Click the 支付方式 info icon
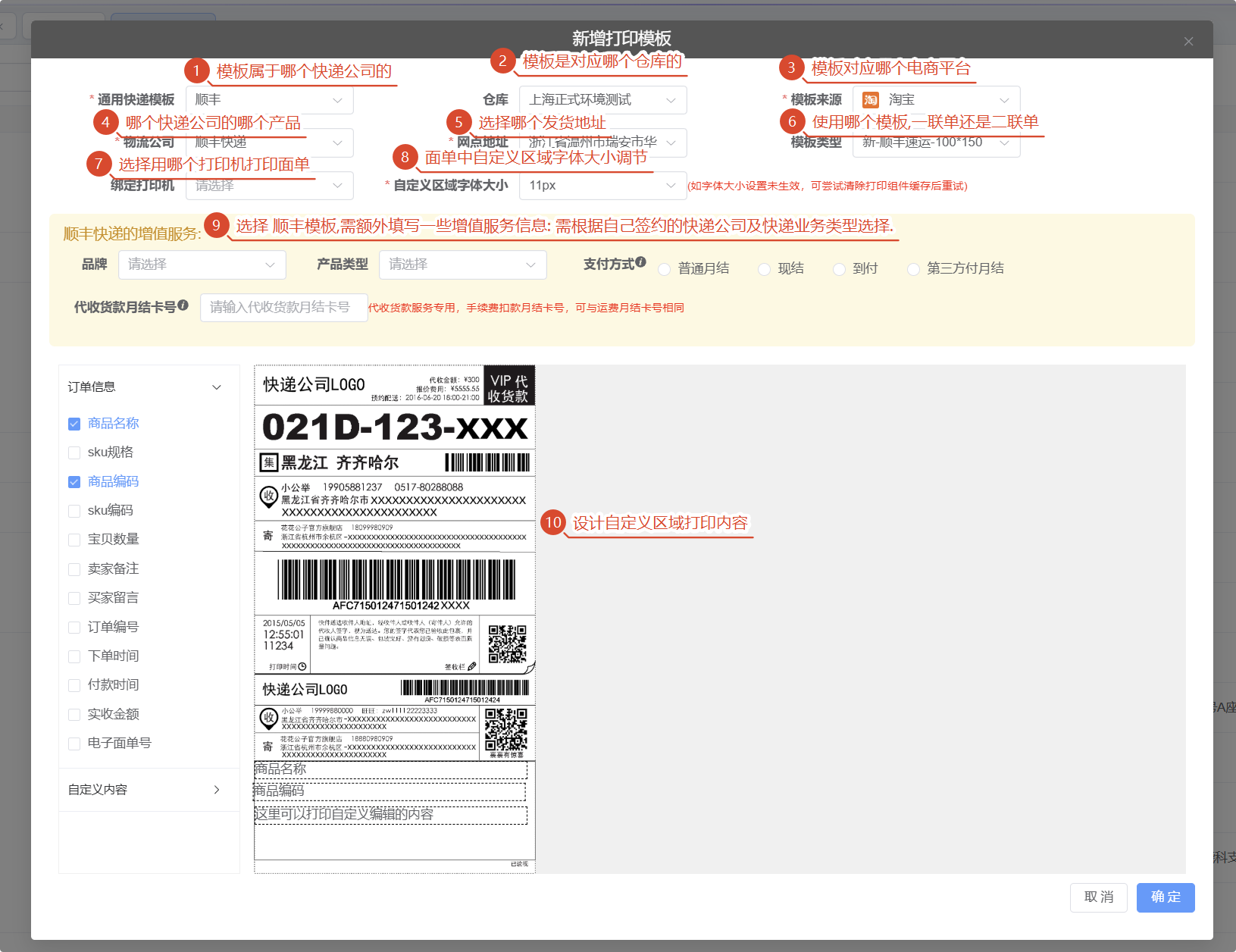This screenshot has width=1236, height=952. click(641, 262)
